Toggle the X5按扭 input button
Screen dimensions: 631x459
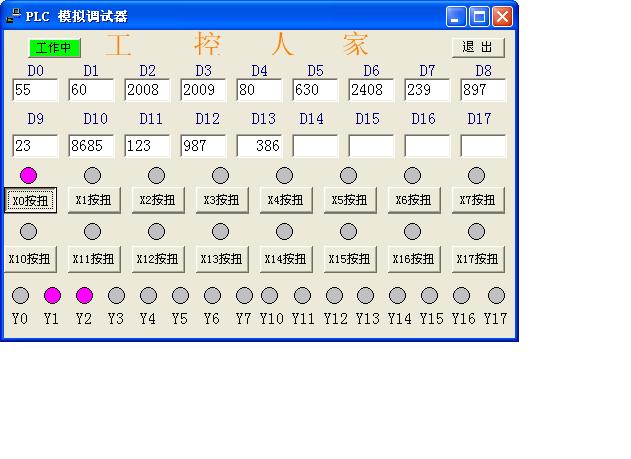tap(349, 200)
